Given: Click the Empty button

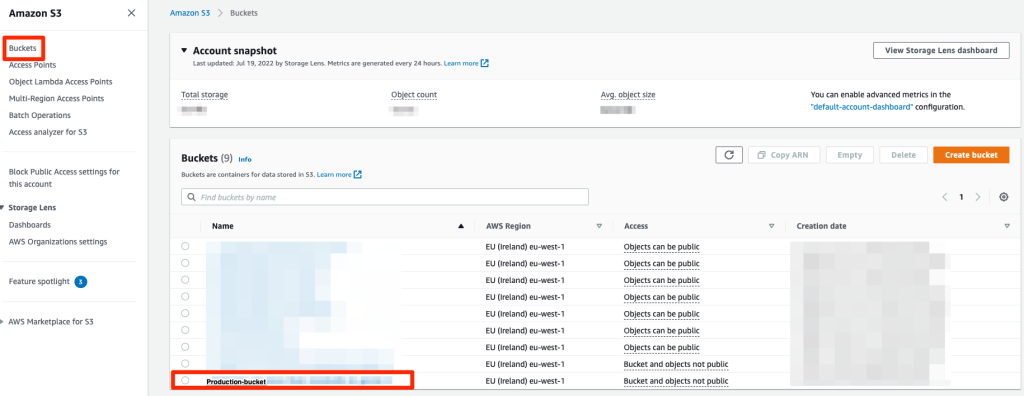Looking at the screenshot, I should pos(850,155).
